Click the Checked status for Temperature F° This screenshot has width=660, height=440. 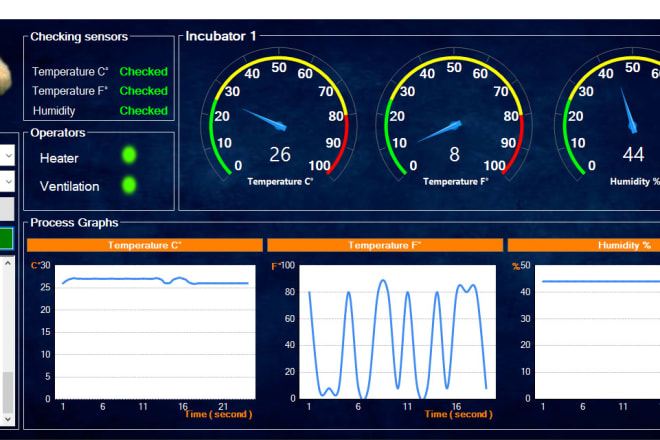coord(144,91)
